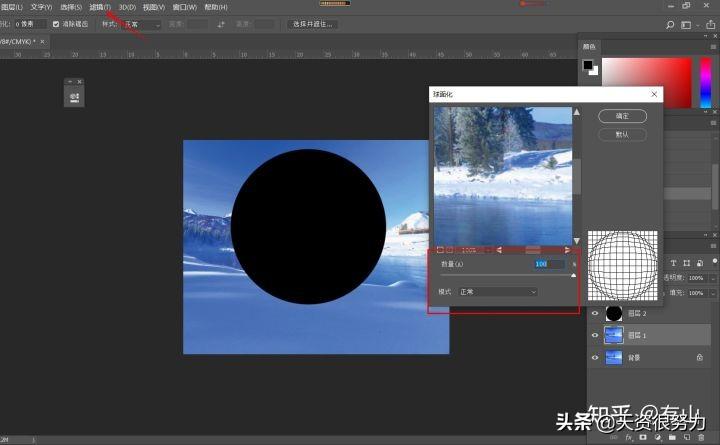Image resolution: width=720 pixels, height=445 pixels.
Task: Toggle the anti-alias (消除锯齿) checkbox
Action: [56, 24]
